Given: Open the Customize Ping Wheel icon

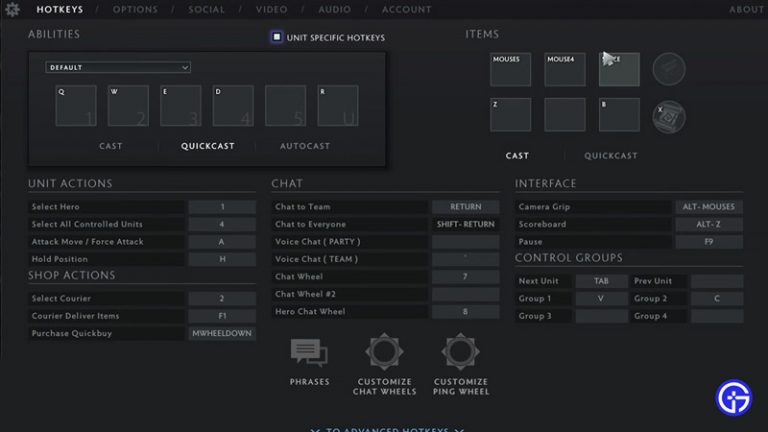Looking at the screenshot, I should point(461,355).
